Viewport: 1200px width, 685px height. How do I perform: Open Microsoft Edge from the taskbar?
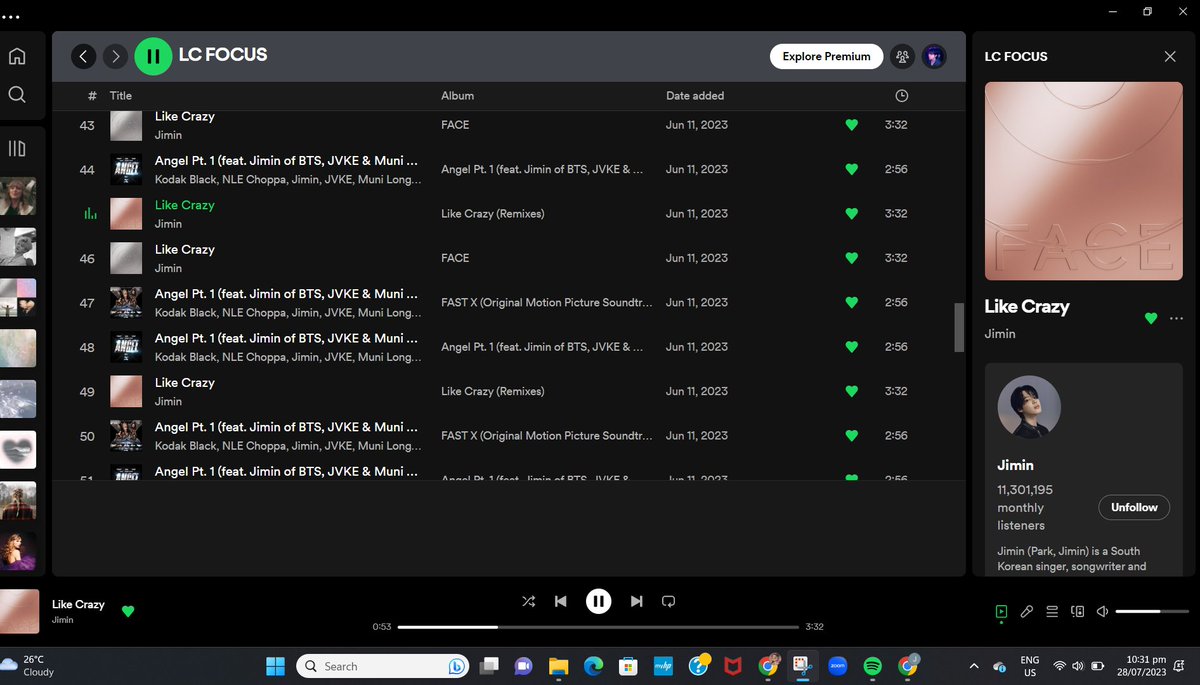[x=593, y=666]
